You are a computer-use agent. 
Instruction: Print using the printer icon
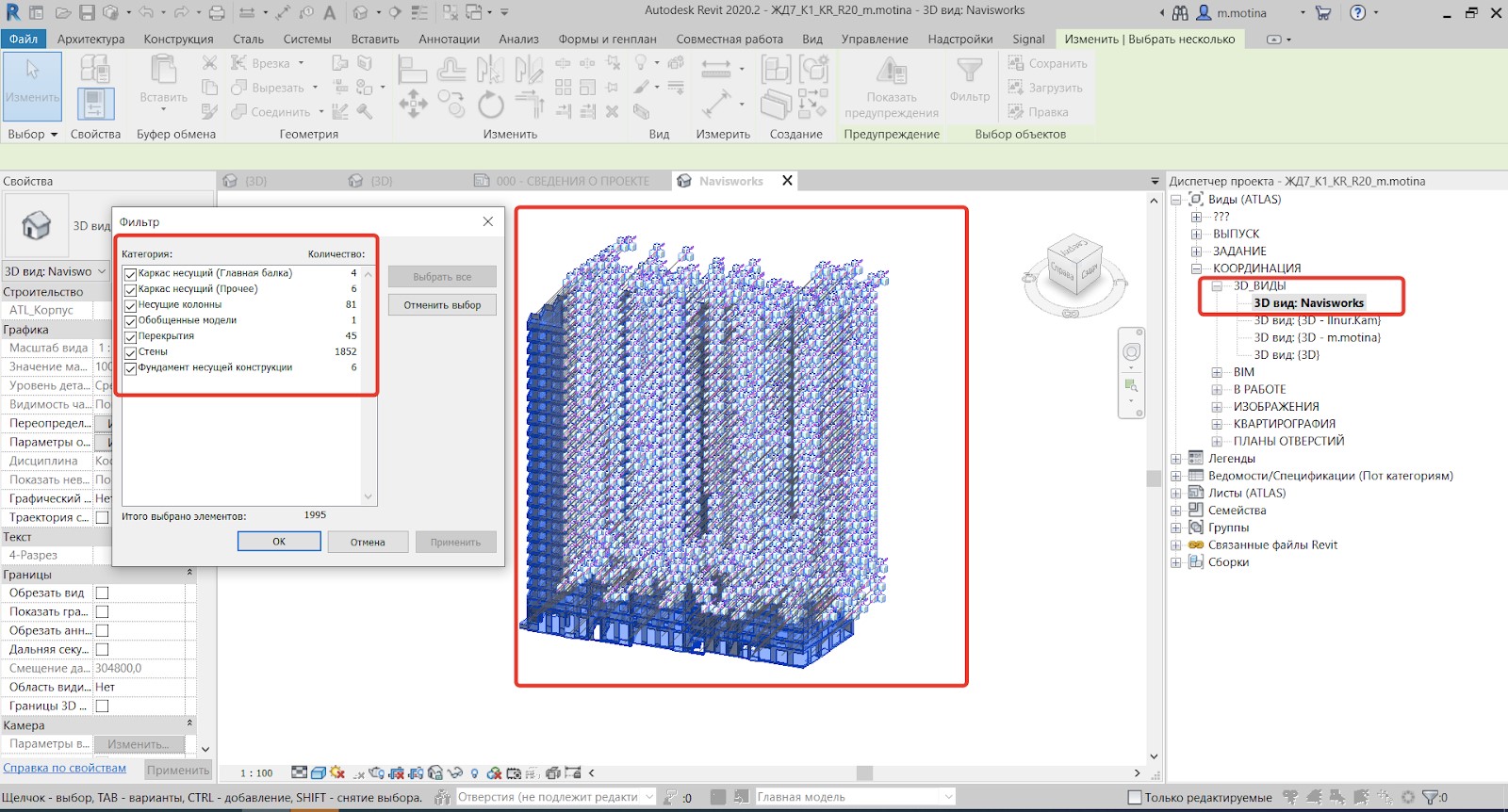tap(217, 13)
